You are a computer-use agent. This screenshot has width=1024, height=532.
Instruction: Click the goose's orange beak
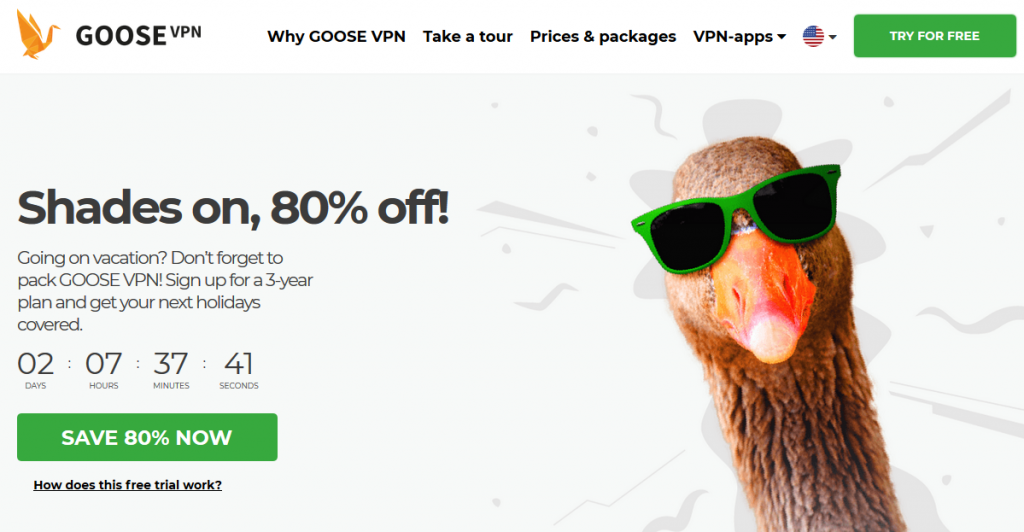point(764,294)
